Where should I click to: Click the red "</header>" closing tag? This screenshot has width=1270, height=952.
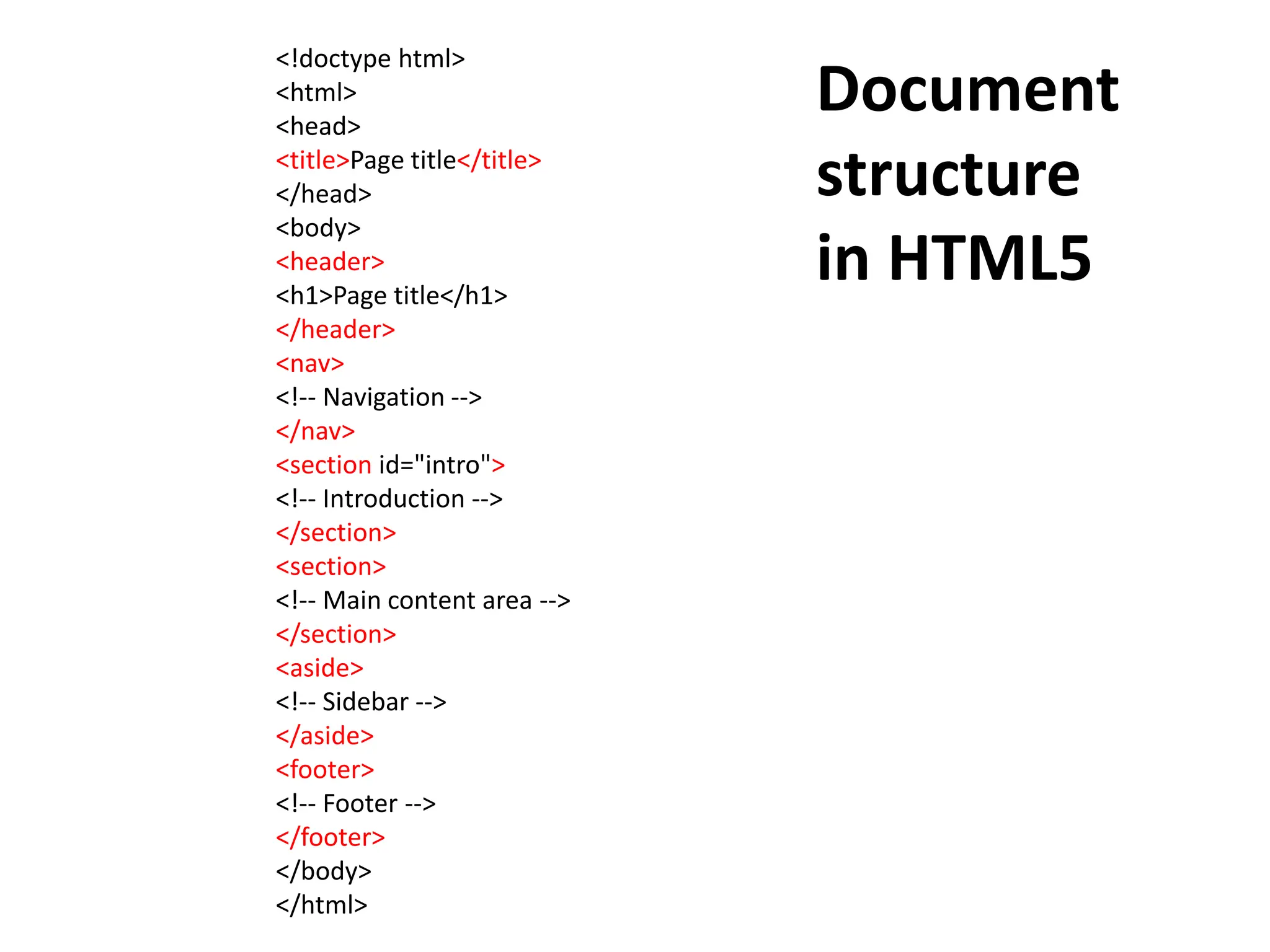click(x=335, y=330)
